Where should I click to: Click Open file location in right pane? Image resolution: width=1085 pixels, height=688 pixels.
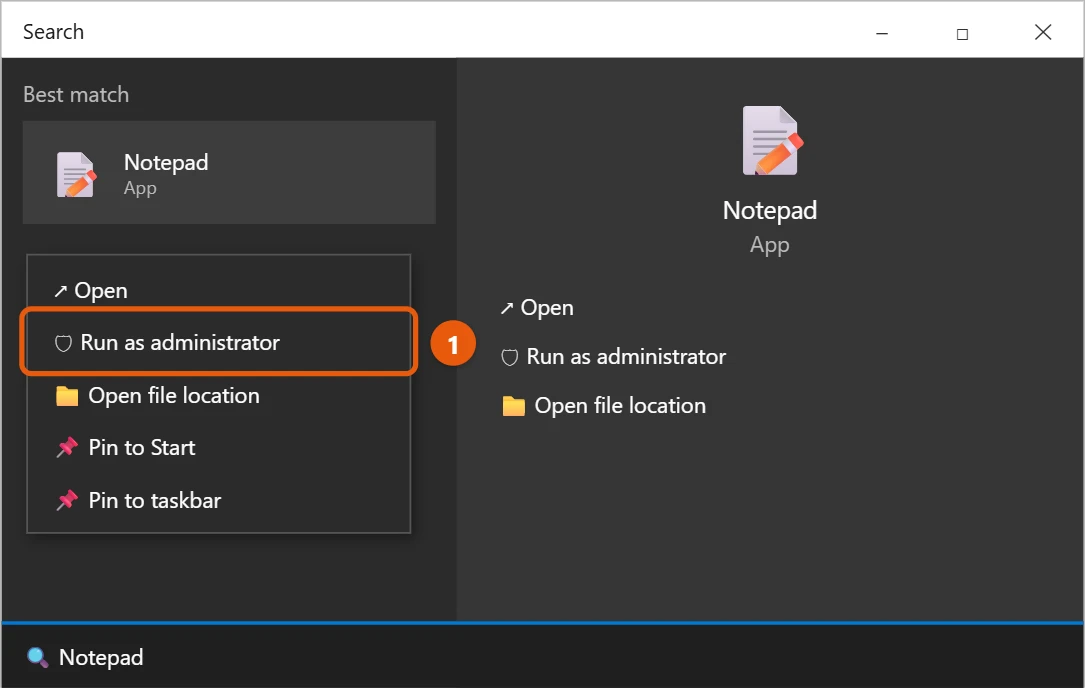point(603,406)
